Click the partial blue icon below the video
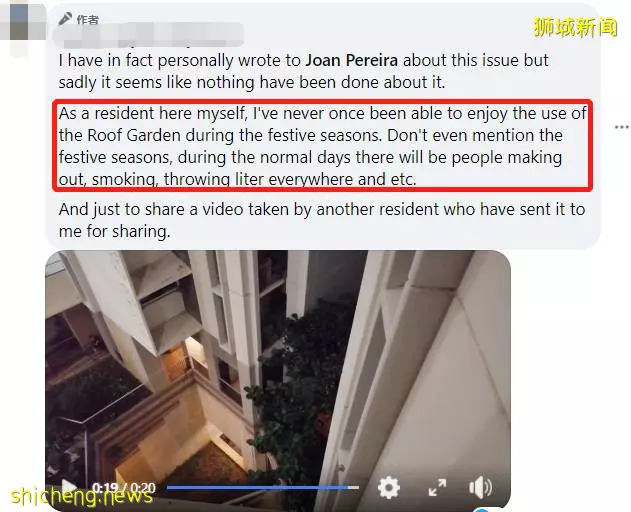The image size is (631, 512). [x=481, y=510]
